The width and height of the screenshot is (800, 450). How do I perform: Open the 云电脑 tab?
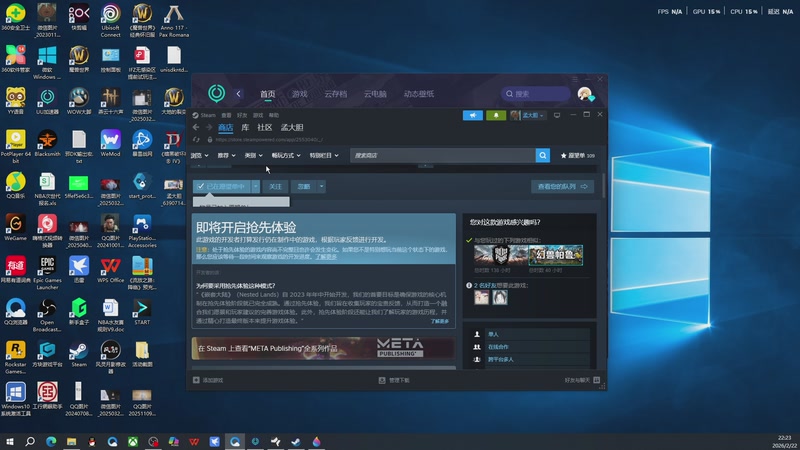(375, 94)
